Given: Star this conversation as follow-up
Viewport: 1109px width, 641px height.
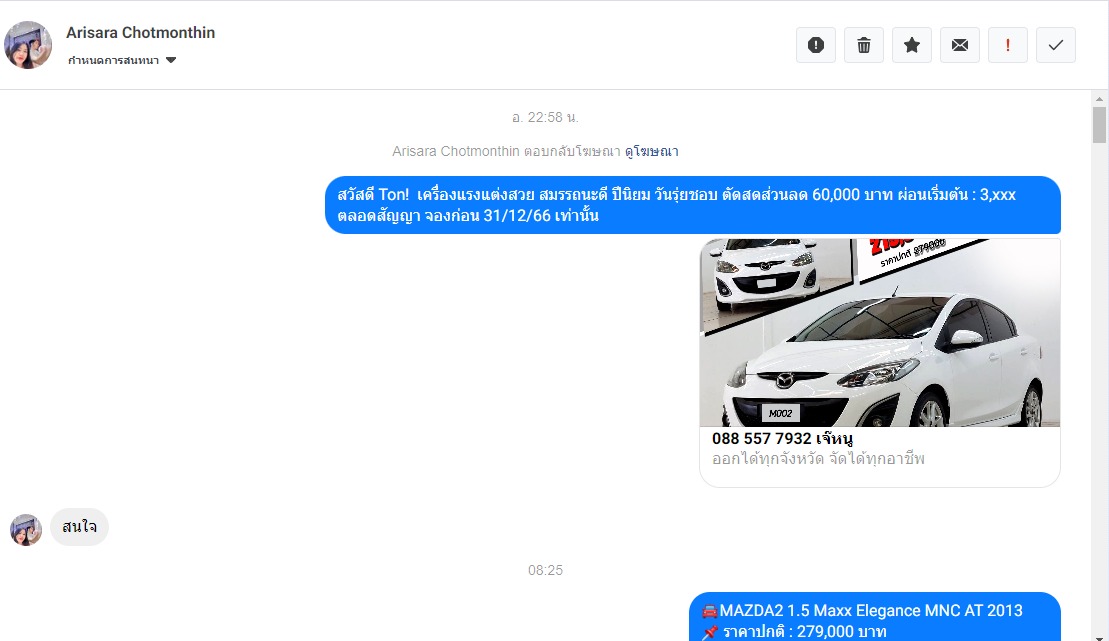Looking at the screenshot, I should (912, 45).
